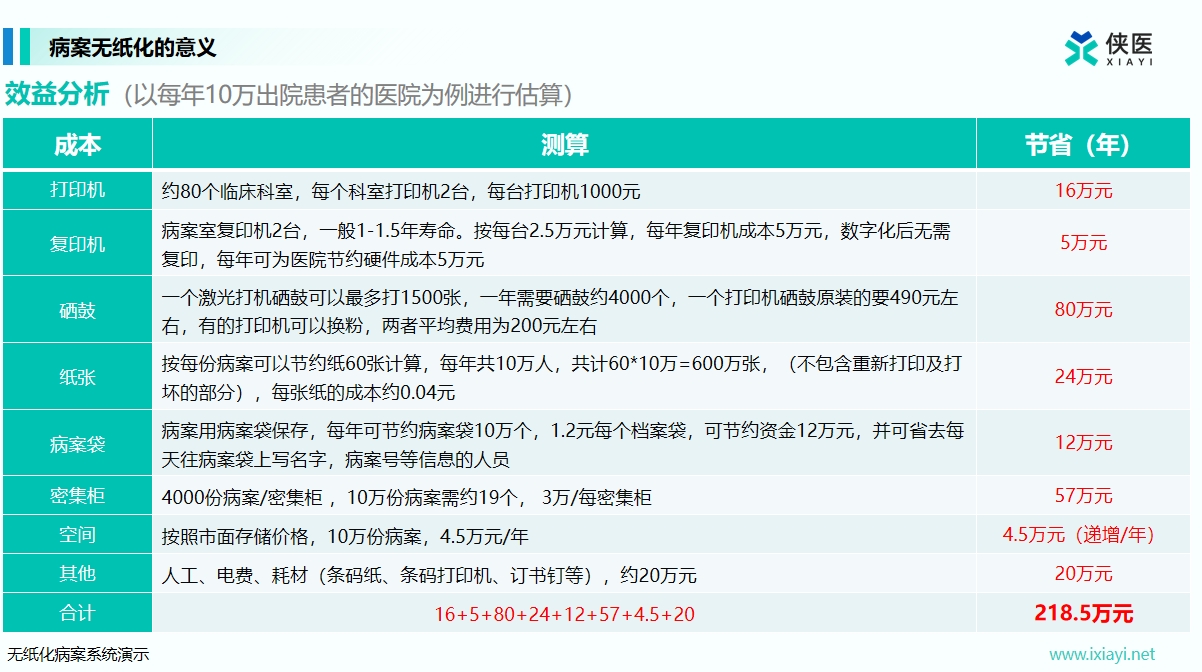Click the 效益分析 heading
The image size is (1202, 672).
(57, 94)
